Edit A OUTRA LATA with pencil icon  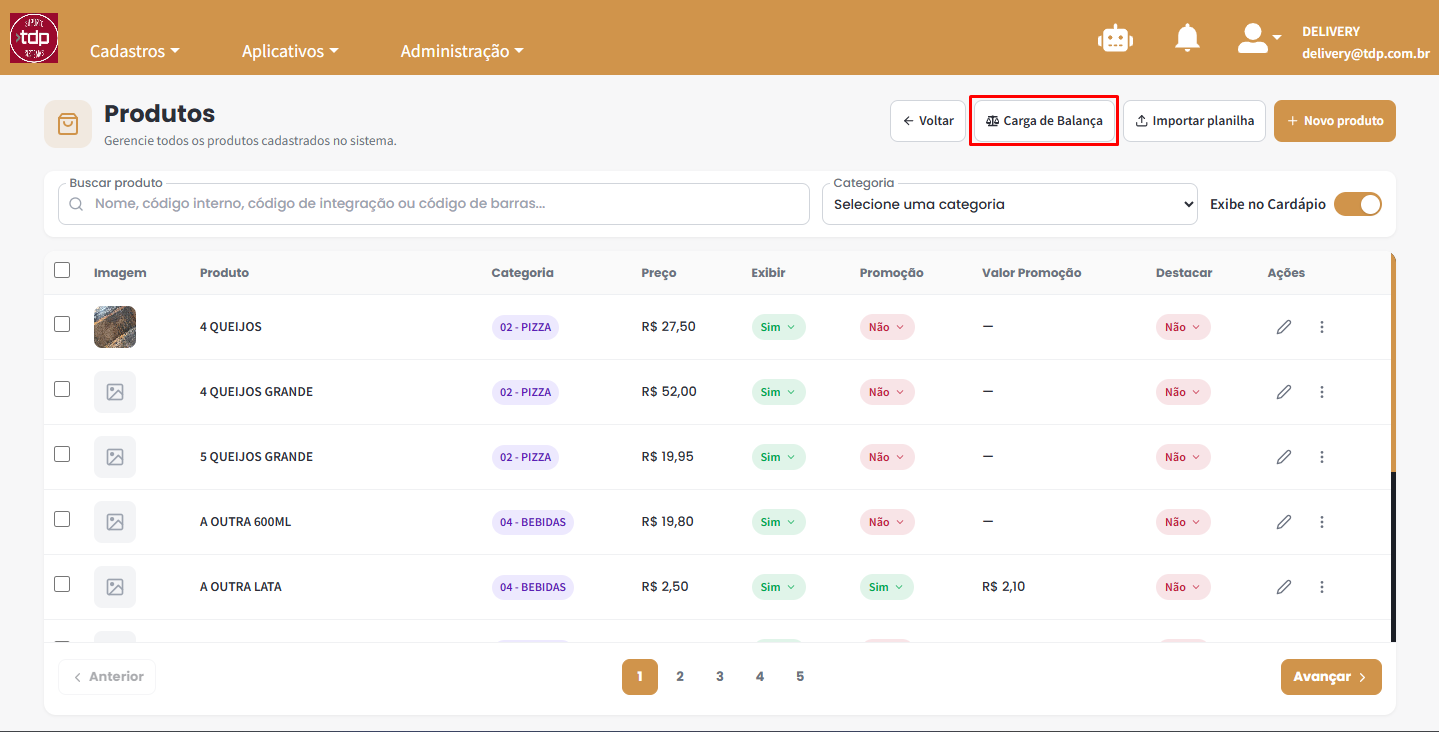(1284, 587)
